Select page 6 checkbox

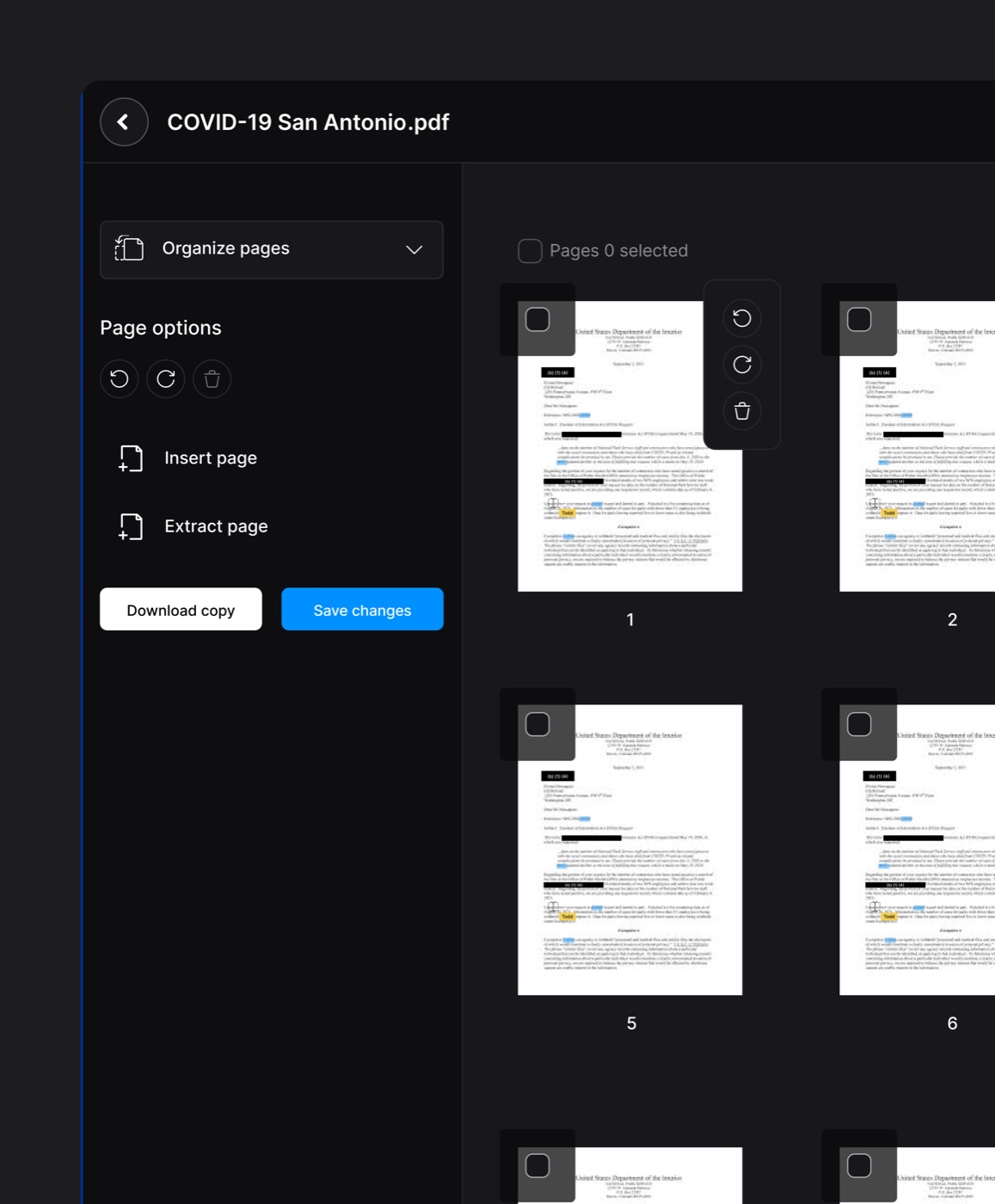pyautogui.click(x=859, y=724)
